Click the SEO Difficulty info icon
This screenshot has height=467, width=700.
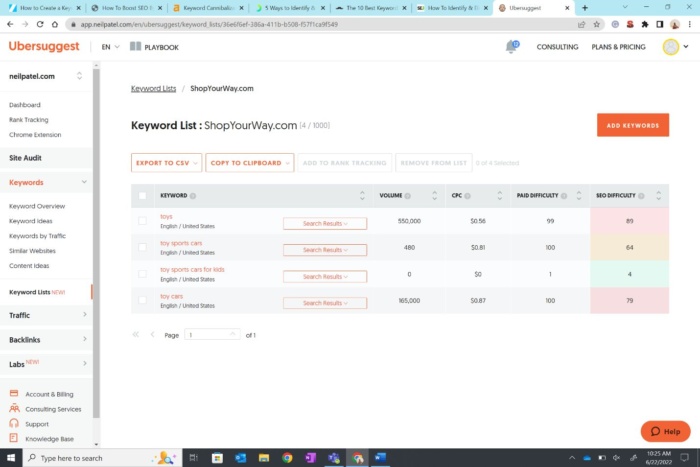pos(641,196)
